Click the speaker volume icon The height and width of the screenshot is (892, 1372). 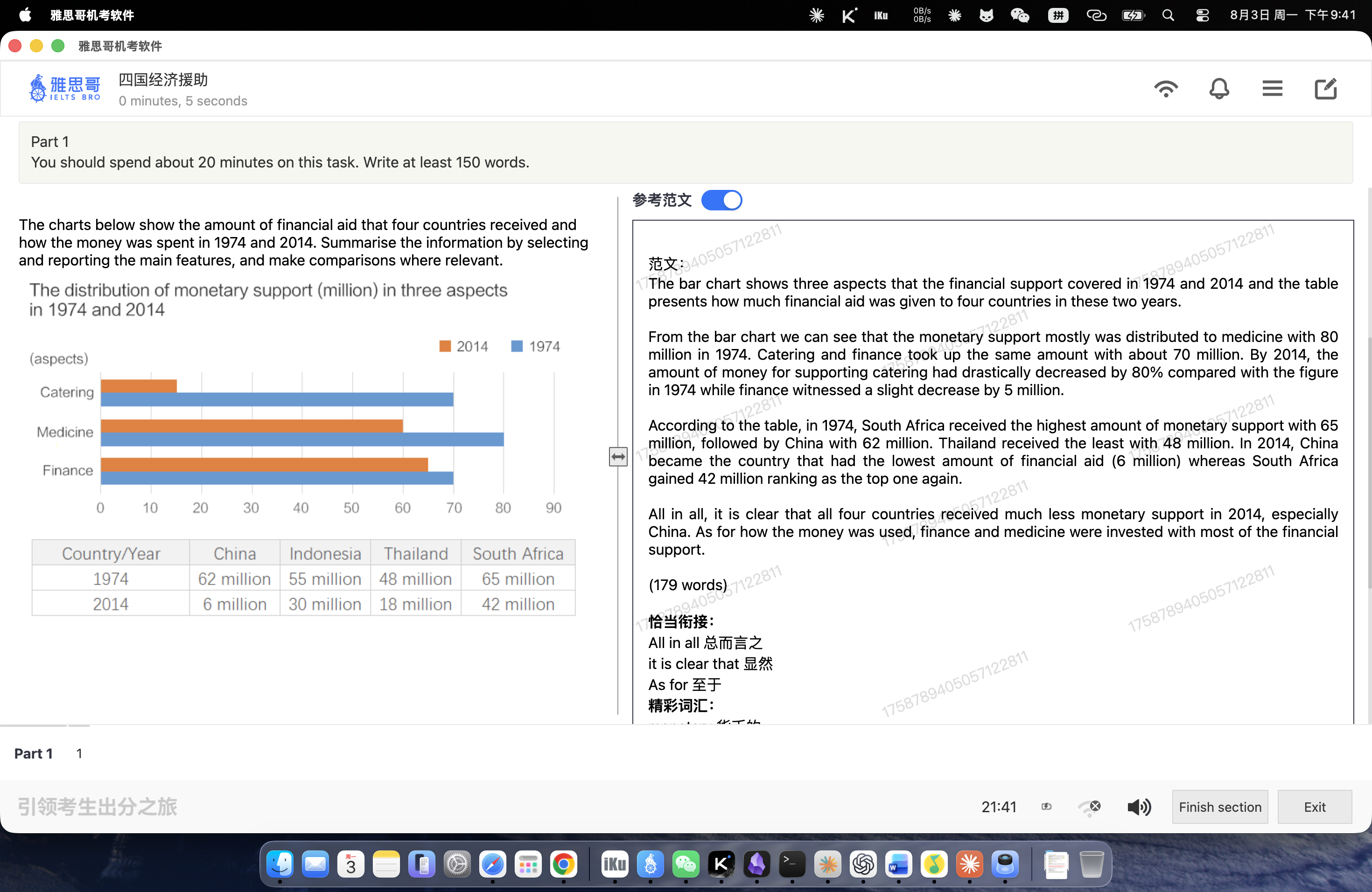pos(1139,807)
